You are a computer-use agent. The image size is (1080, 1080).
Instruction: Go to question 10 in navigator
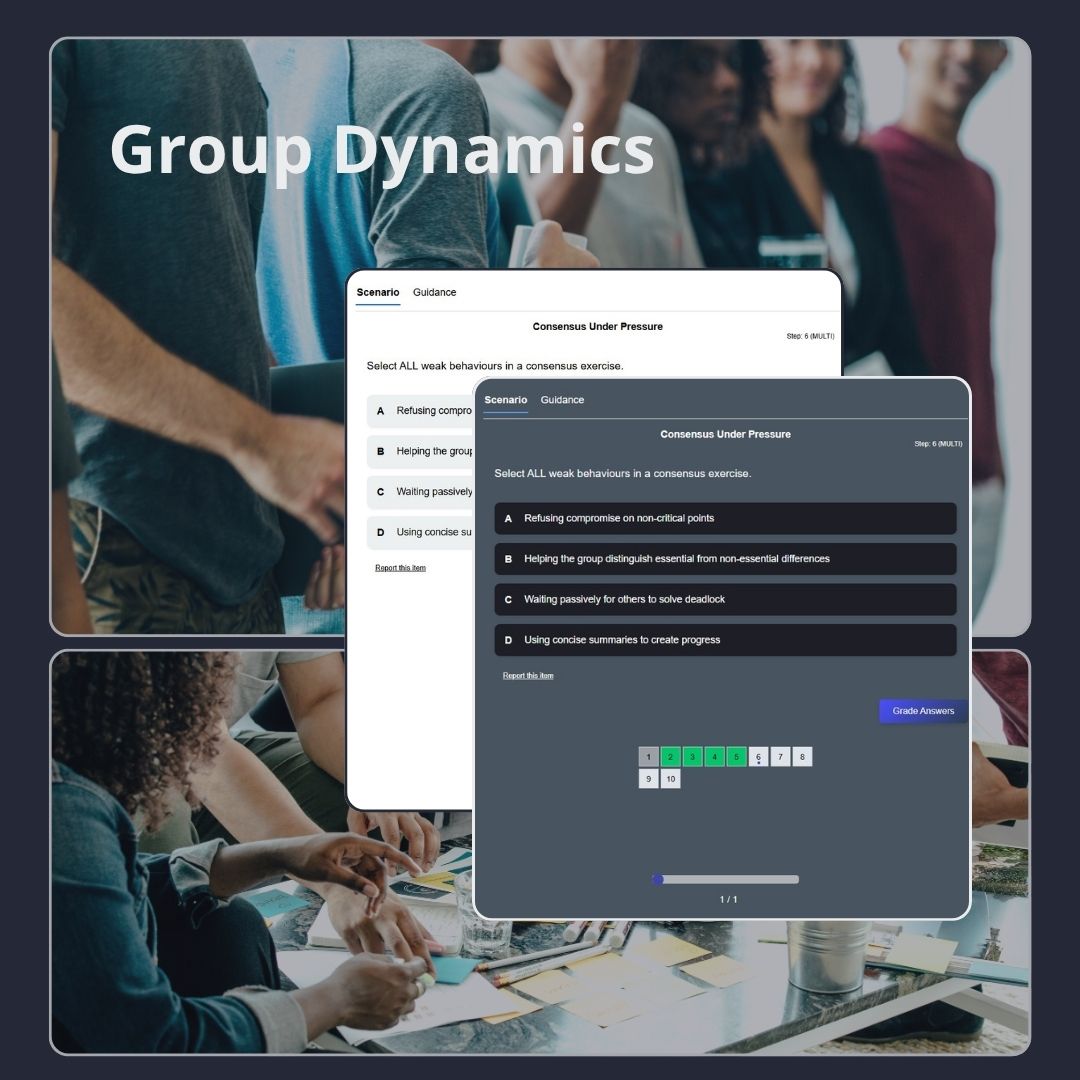(x=671, y=779)
